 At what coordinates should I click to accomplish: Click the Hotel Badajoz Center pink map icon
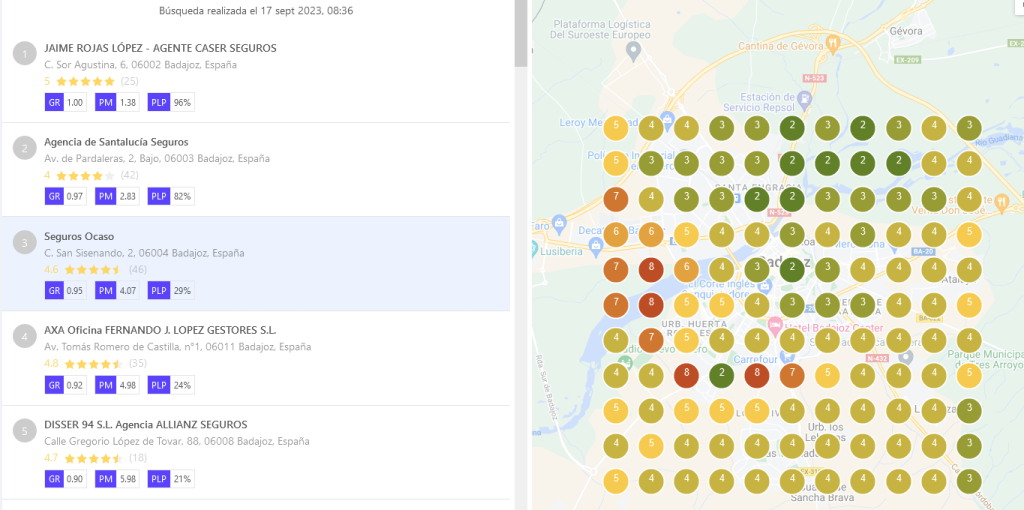(773, 325)
